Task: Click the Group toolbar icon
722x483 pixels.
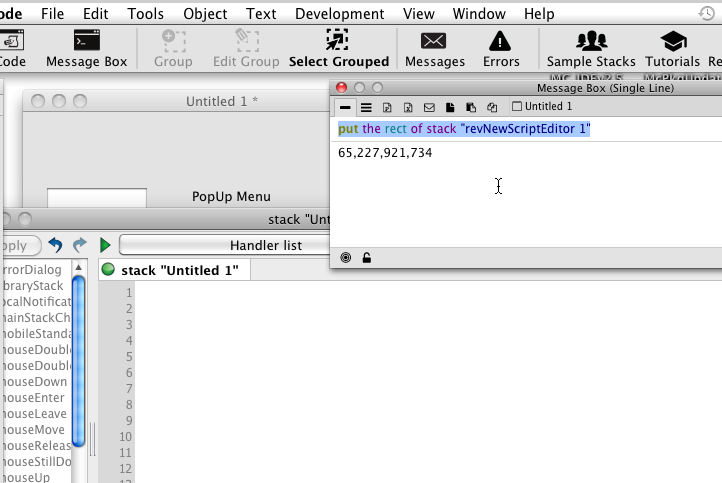Action: coord(173,48)
